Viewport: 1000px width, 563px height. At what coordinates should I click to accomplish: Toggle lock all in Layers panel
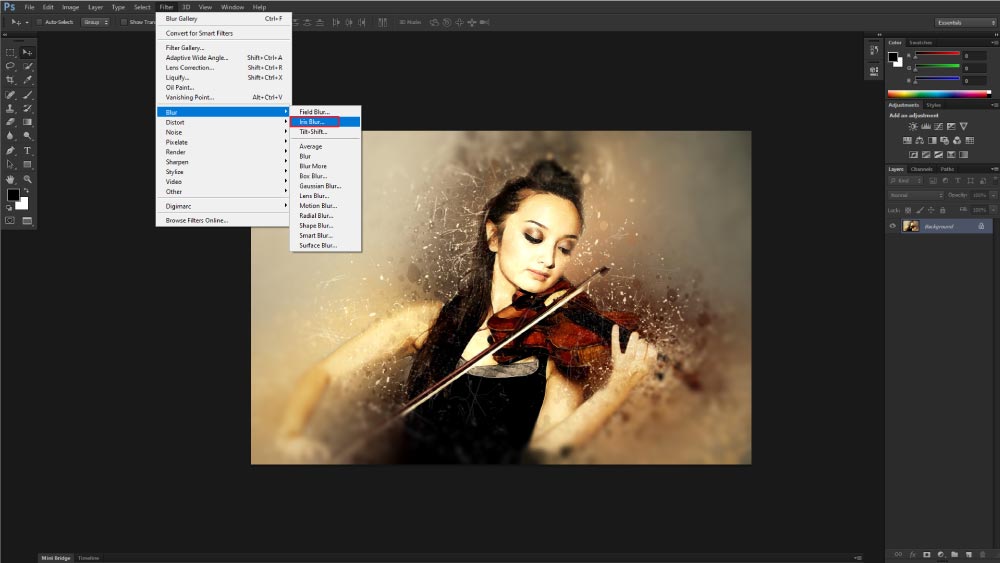pyautogui.click(x=943, y=210)
